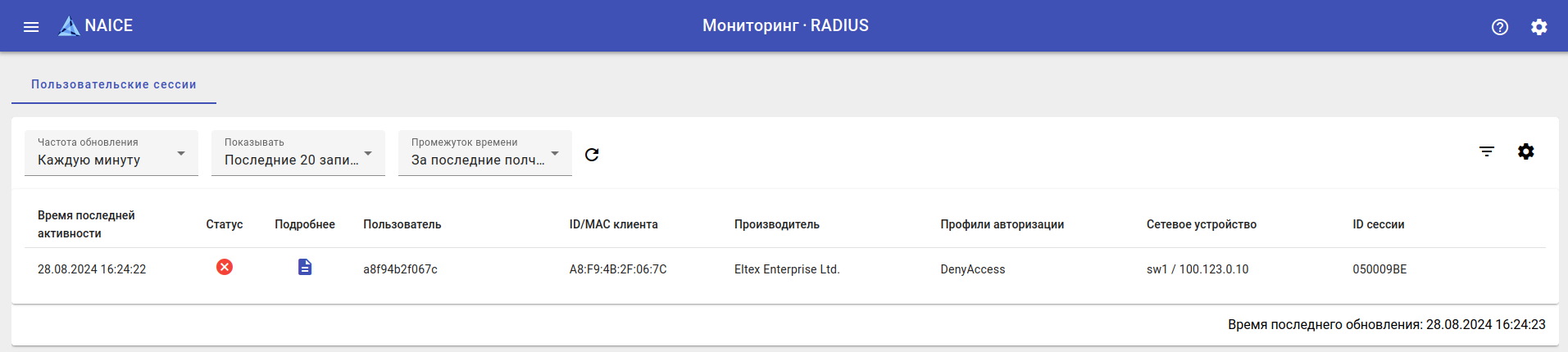
Task: Expand the update frequency dropdown
Action: point(111,153)
